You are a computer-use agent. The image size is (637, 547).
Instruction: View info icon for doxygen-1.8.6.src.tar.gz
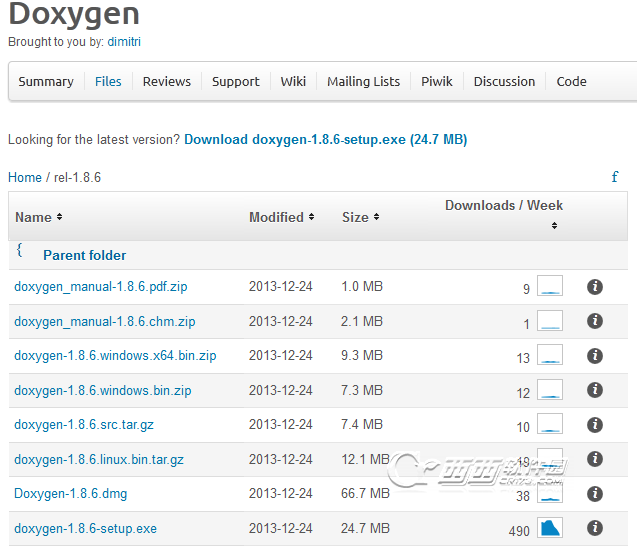pos(595,425)
